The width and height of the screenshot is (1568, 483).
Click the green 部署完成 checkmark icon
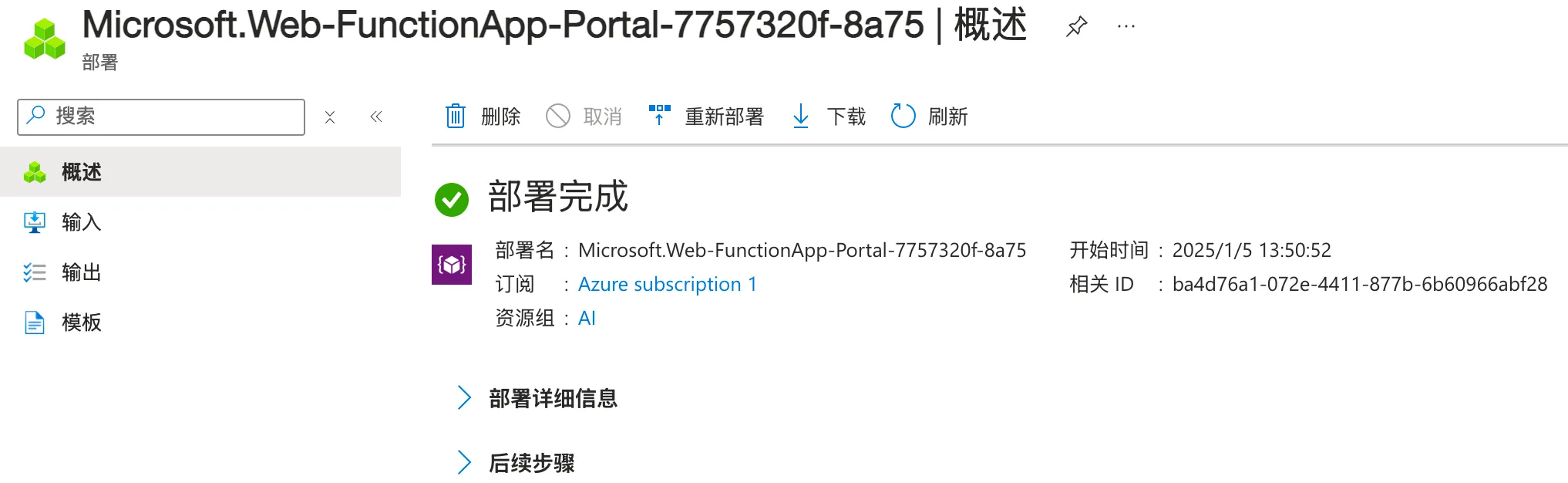click(452, 199)
